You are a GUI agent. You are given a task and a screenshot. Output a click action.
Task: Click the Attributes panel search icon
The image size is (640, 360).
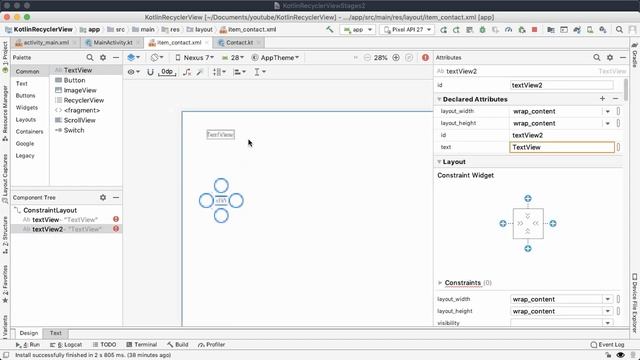click(x=597, y=58)
